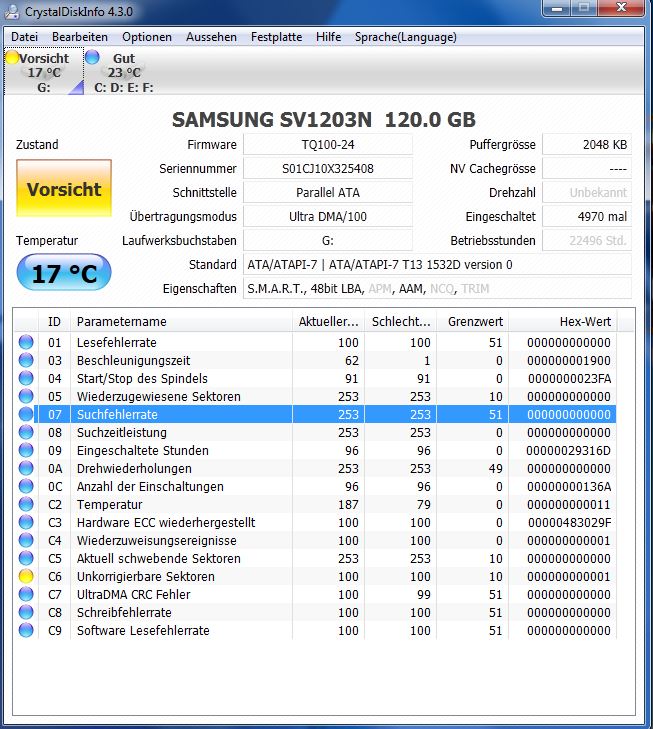
Task: Switch to the Gut 23 °C C: D: E: F: disk
Action: click(120, 72)
